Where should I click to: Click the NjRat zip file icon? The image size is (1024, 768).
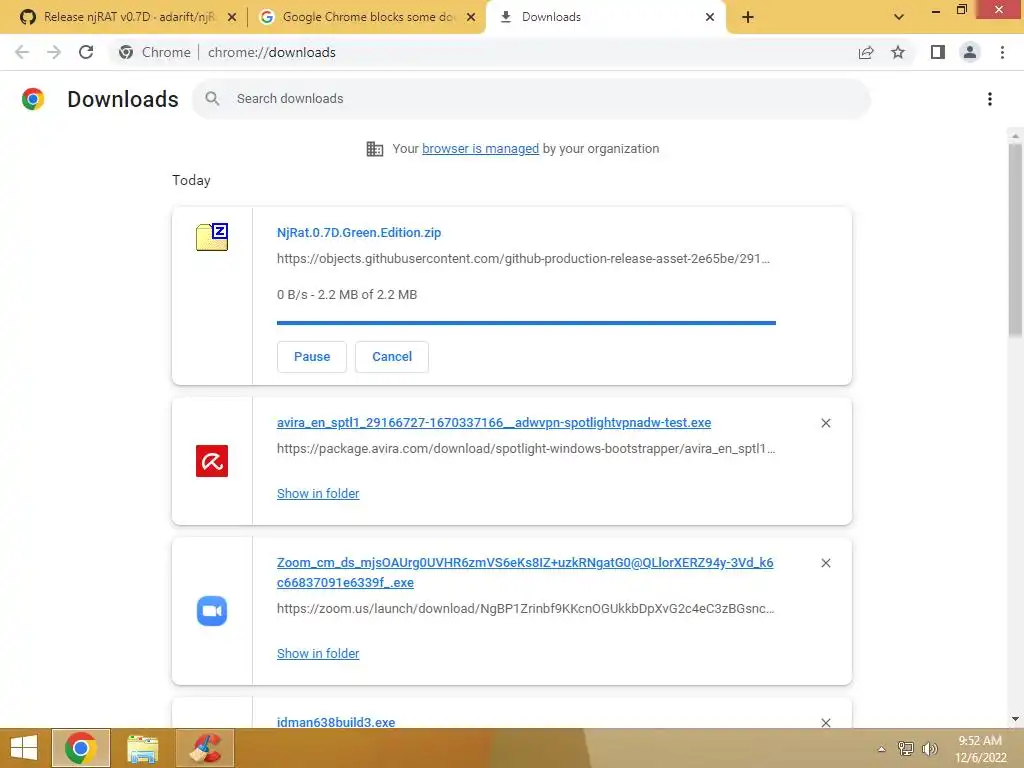pos(212,236)
